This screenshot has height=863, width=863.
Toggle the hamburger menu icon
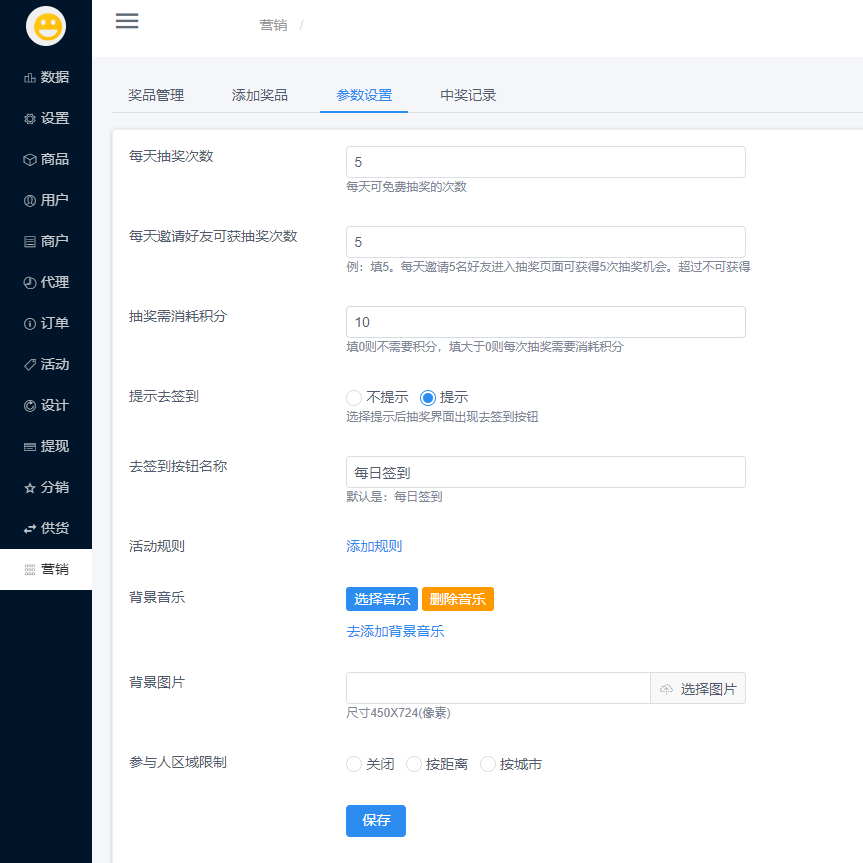[127, 21]
